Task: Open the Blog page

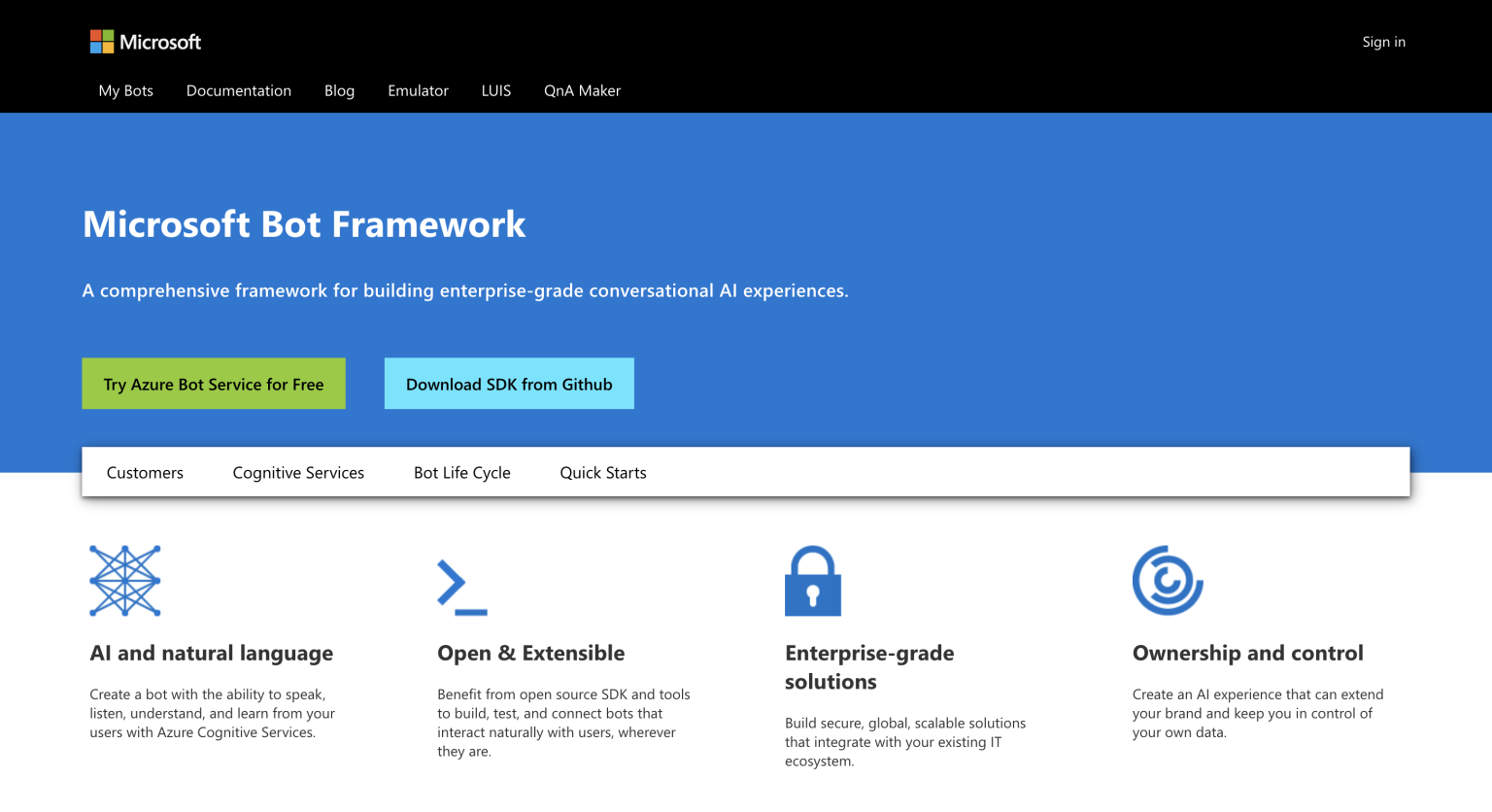Action: (x=339, y=90)
